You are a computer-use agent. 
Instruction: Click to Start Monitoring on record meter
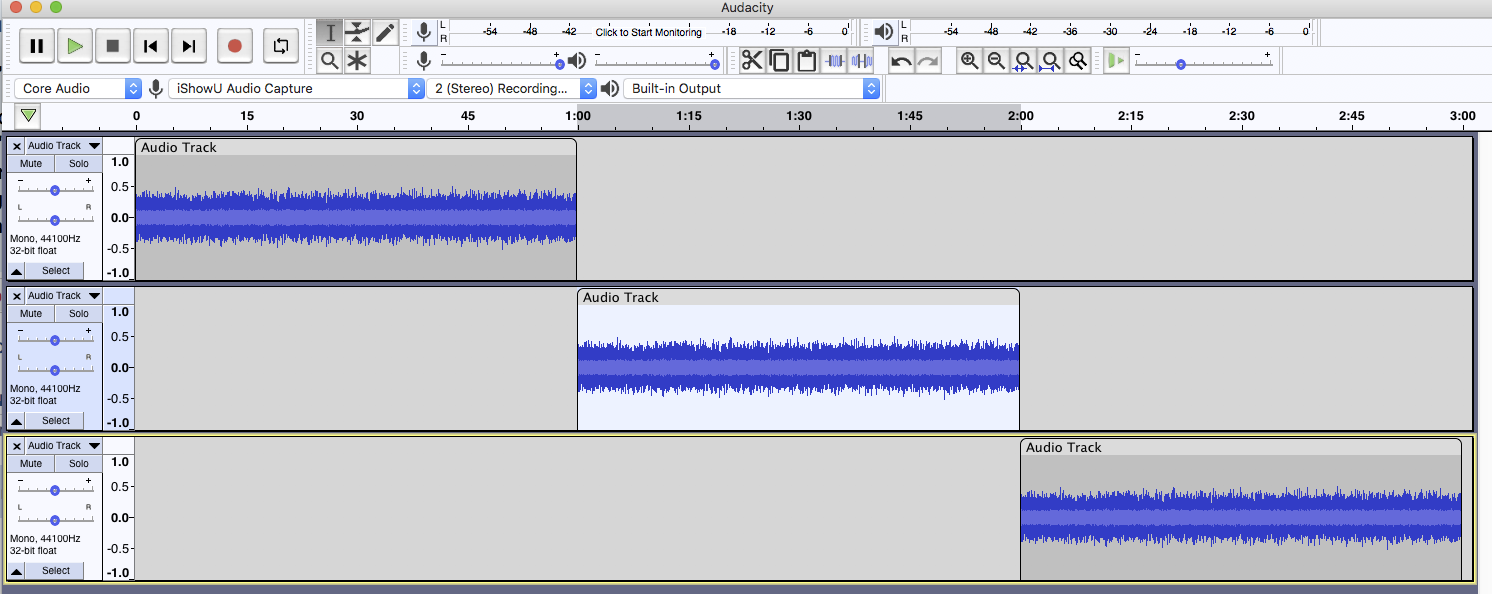point(649,33)
